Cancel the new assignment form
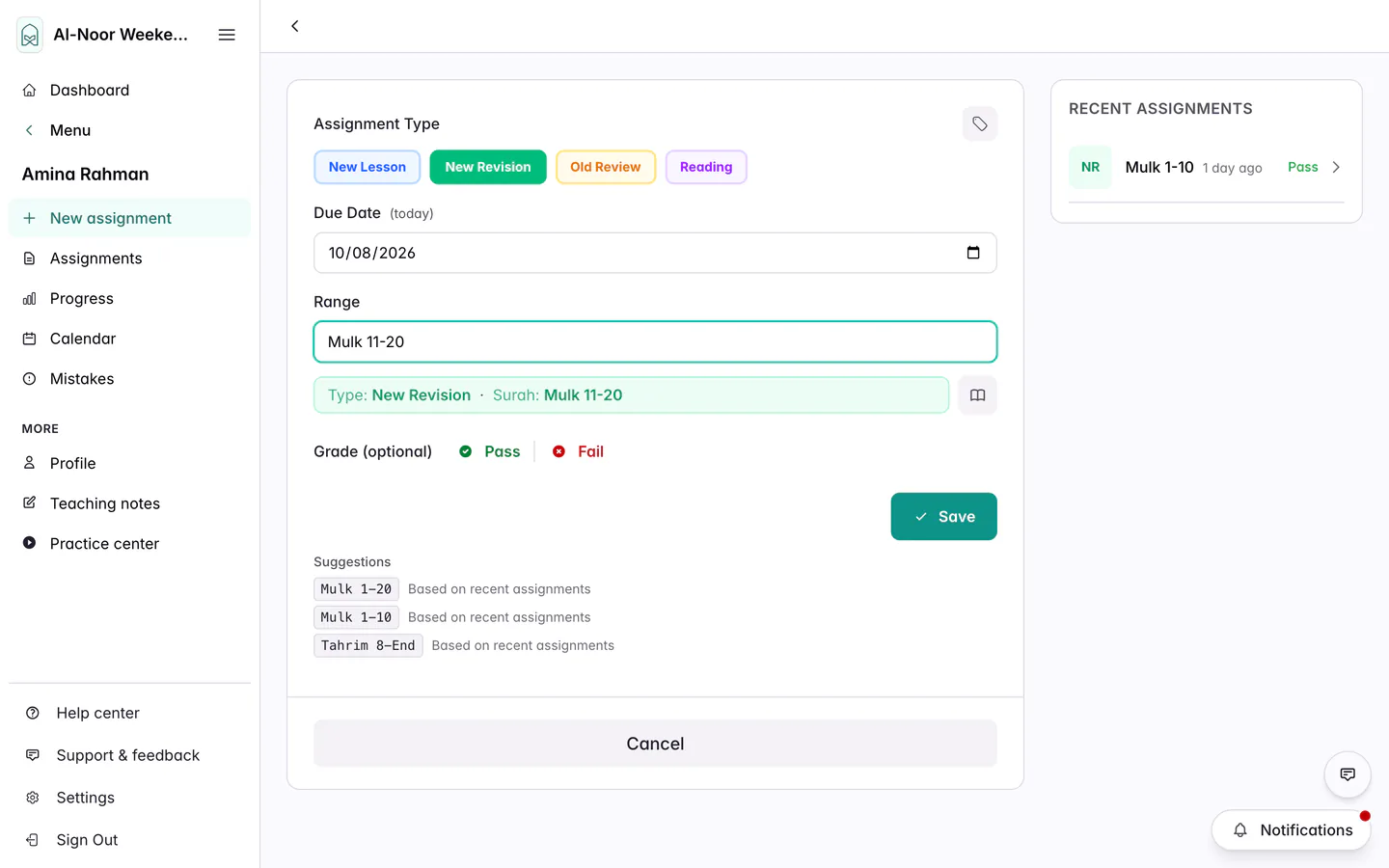This screenshot has width=1389, height=868. 655,744
